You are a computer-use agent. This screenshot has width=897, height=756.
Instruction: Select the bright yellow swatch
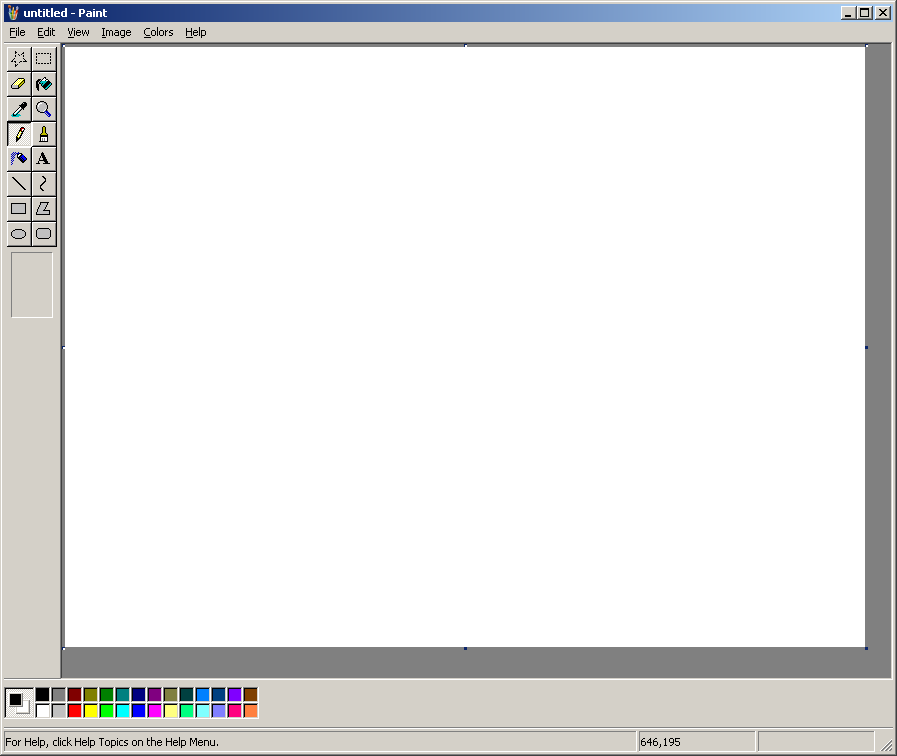coord(90,711)
